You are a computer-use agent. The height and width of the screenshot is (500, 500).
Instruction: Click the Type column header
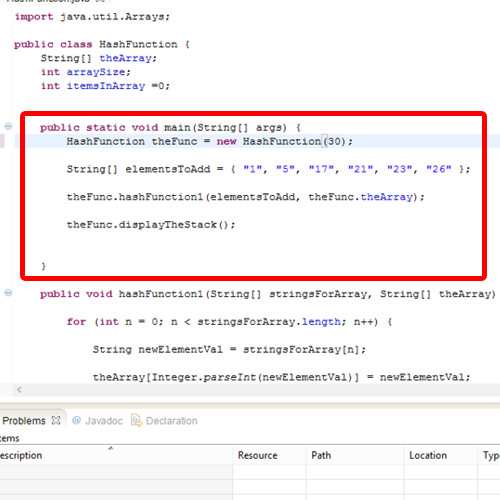click(491, 455)
